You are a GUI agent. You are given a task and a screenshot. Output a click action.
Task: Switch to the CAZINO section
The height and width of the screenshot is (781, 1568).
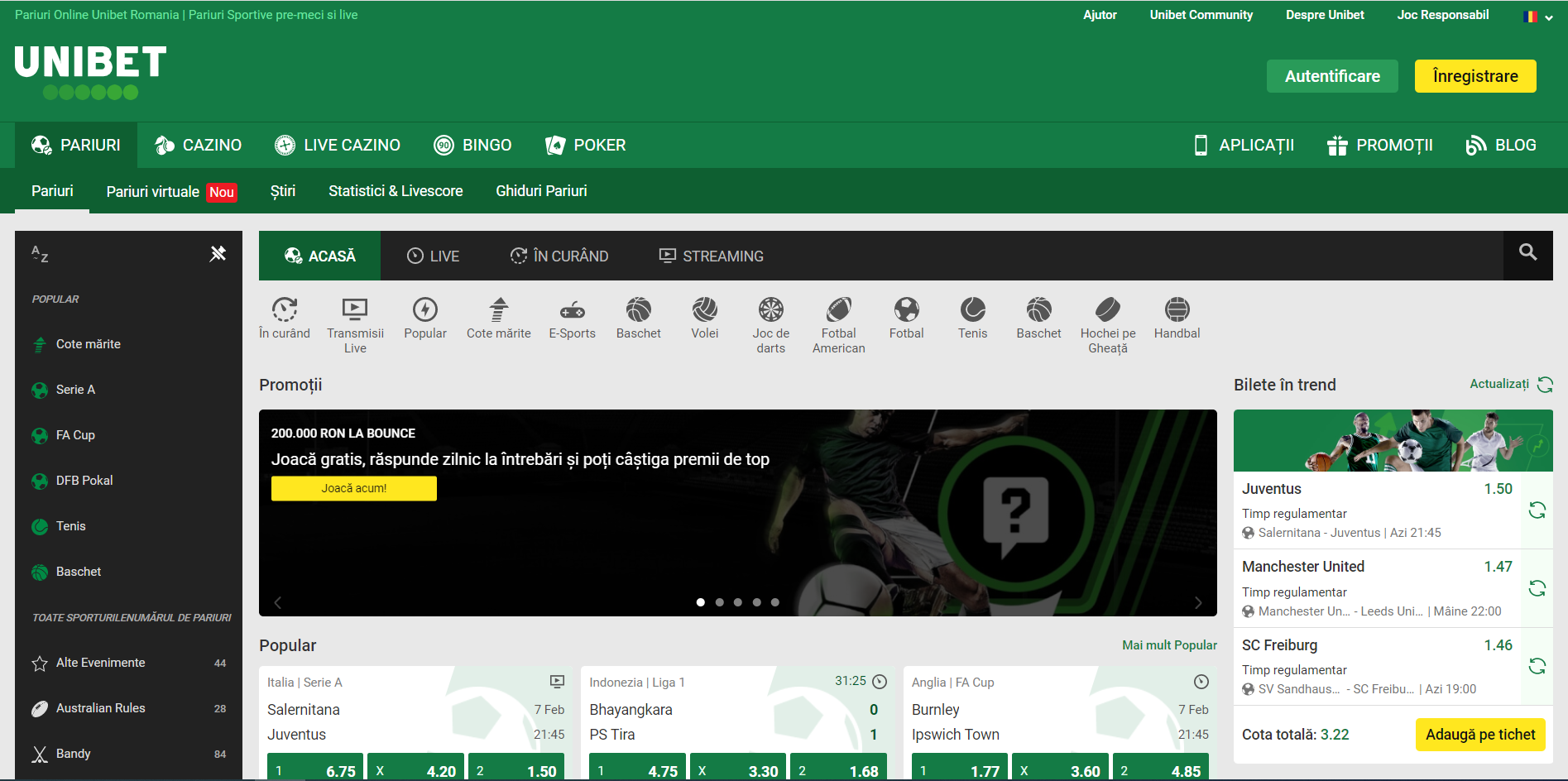[x=198, y=145]
